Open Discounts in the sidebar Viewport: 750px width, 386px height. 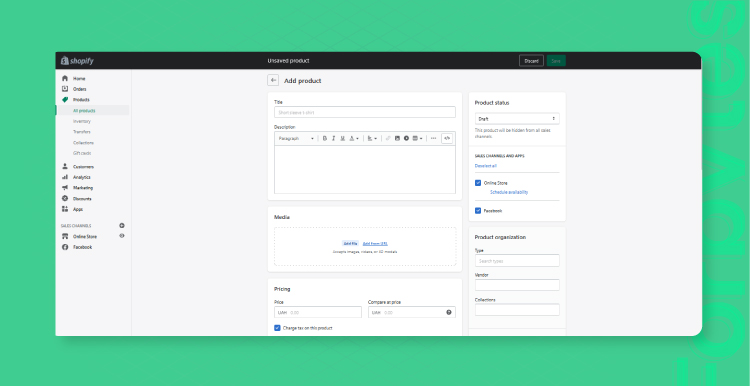click(82, 198)
